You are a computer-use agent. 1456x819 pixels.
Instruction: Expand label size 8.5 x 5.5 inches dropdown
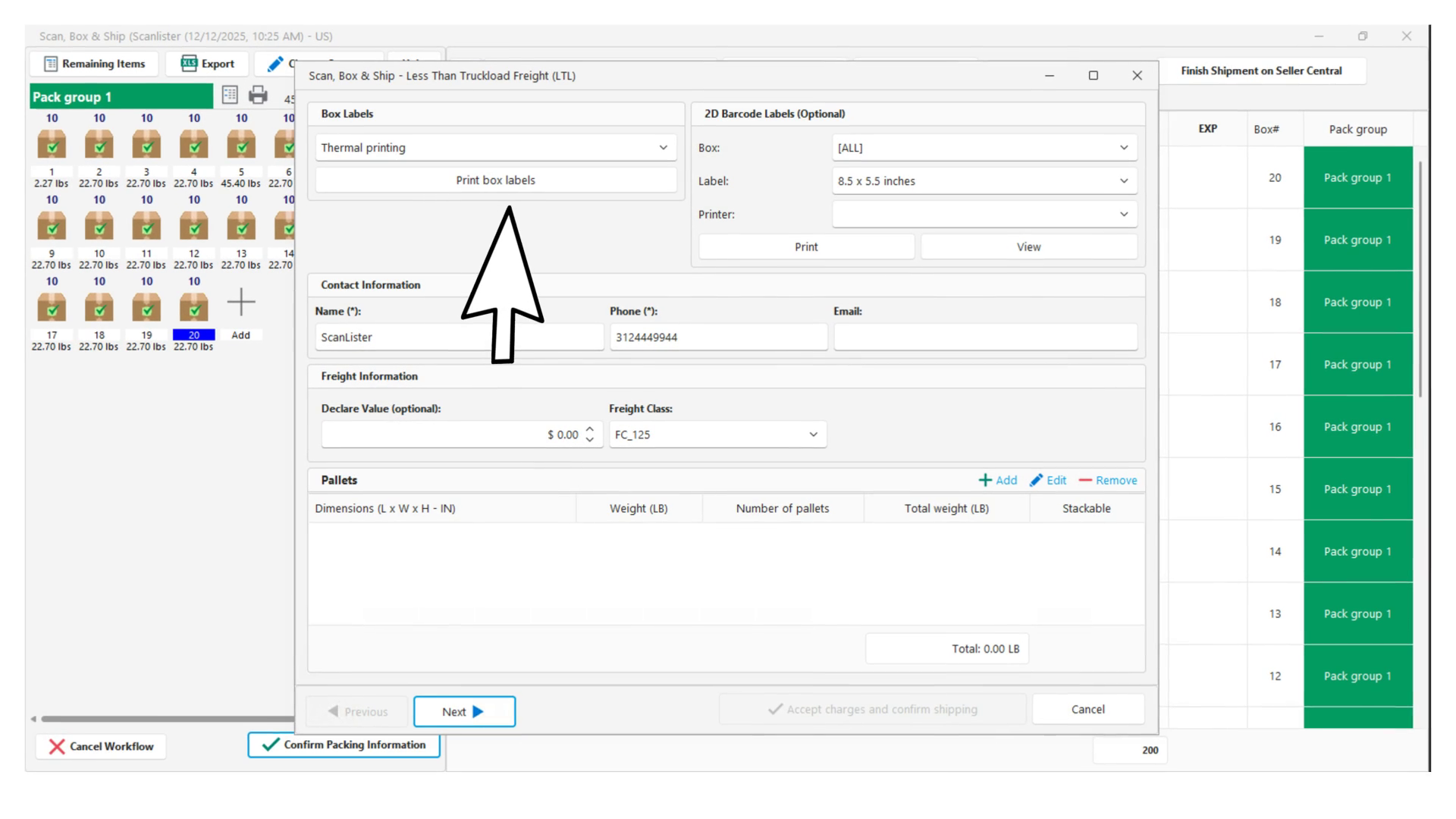984,181
